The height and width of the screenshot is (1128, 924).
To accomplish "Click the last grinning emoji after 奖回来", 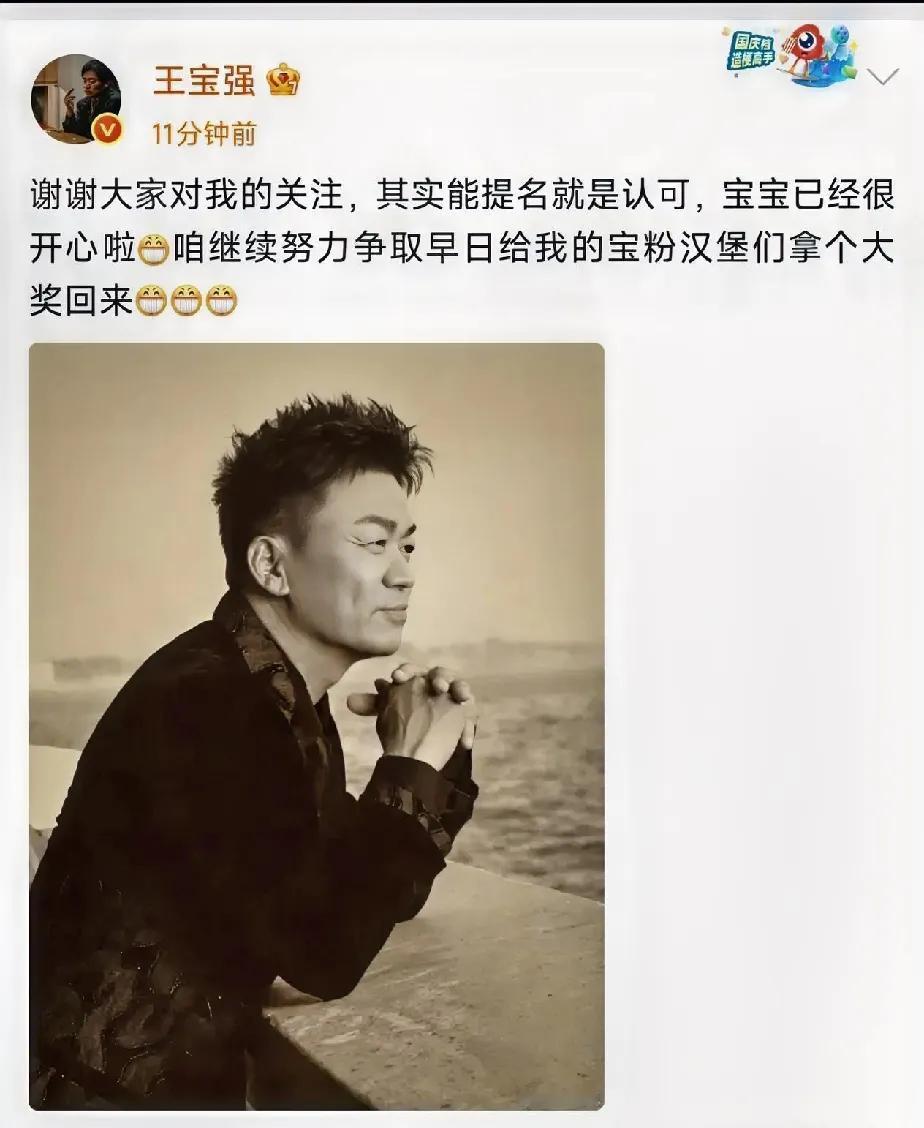I will coord(221,301).
